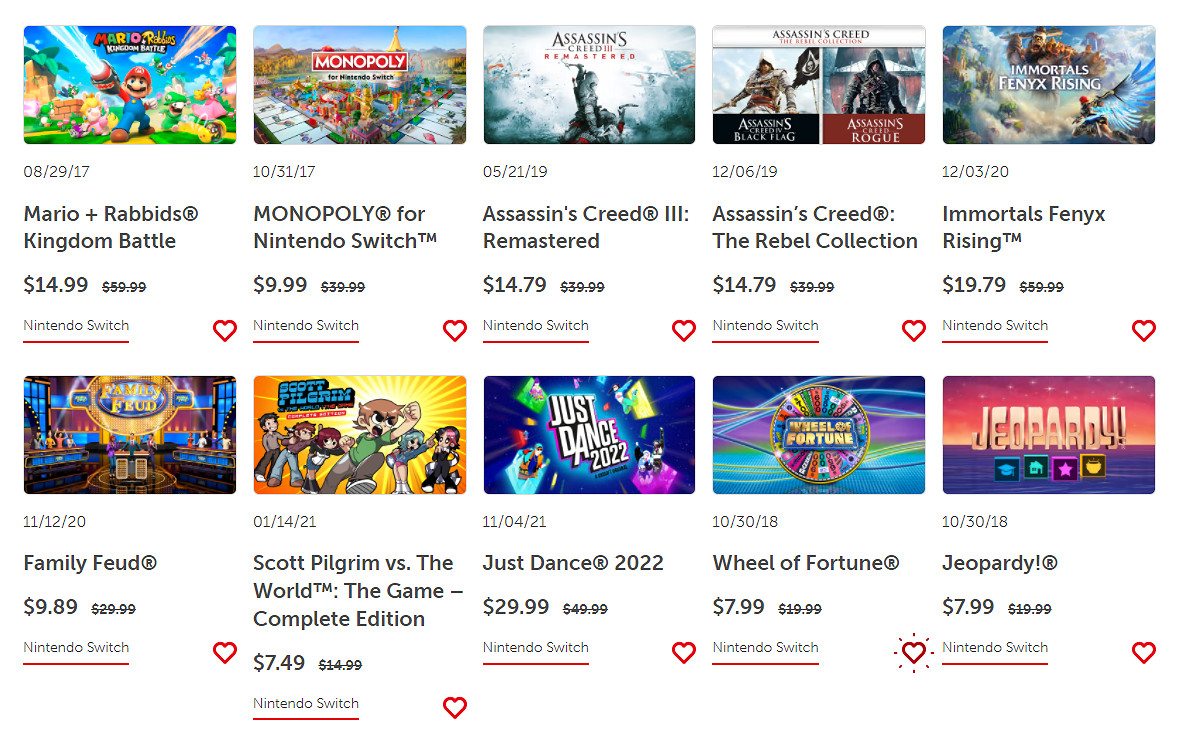This screenshot has width=1179, height=756.
Task: Open the Mario + Rabbids Kingdom Battle title
Action: (x=111, y=227)
